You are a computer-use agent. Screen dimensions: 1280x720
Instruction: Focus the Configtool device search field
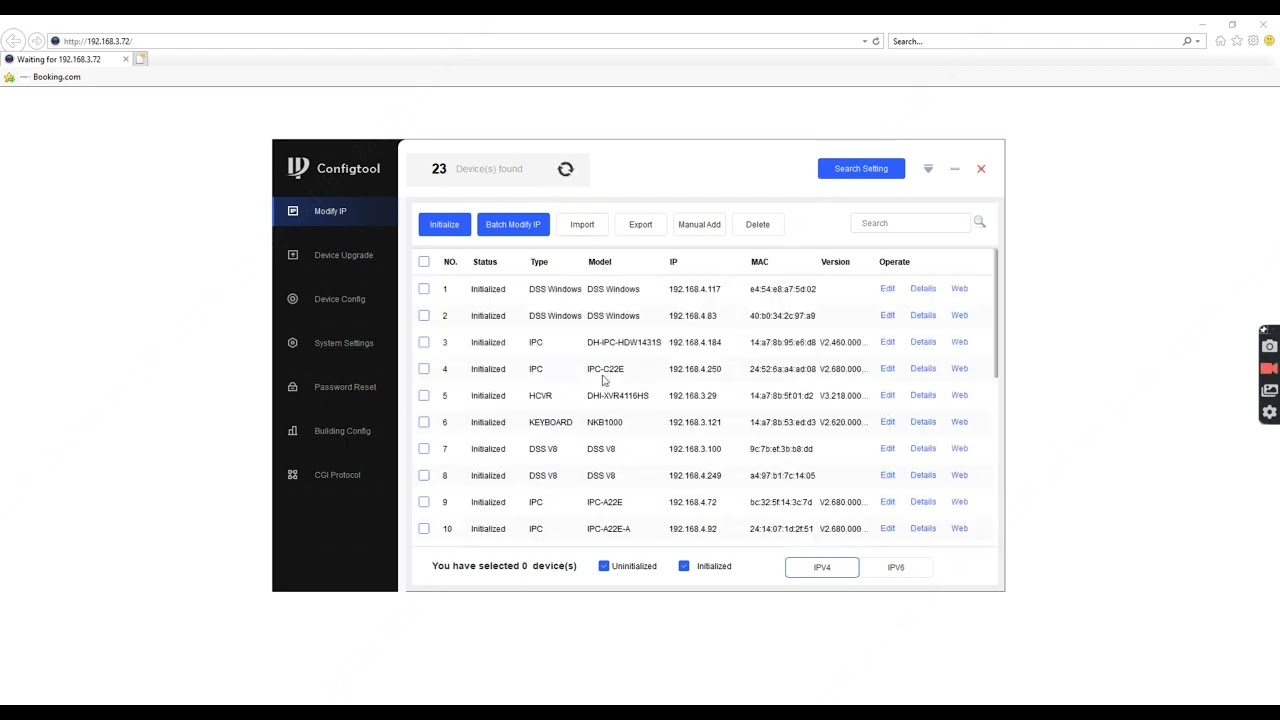(x=910, y=223)
